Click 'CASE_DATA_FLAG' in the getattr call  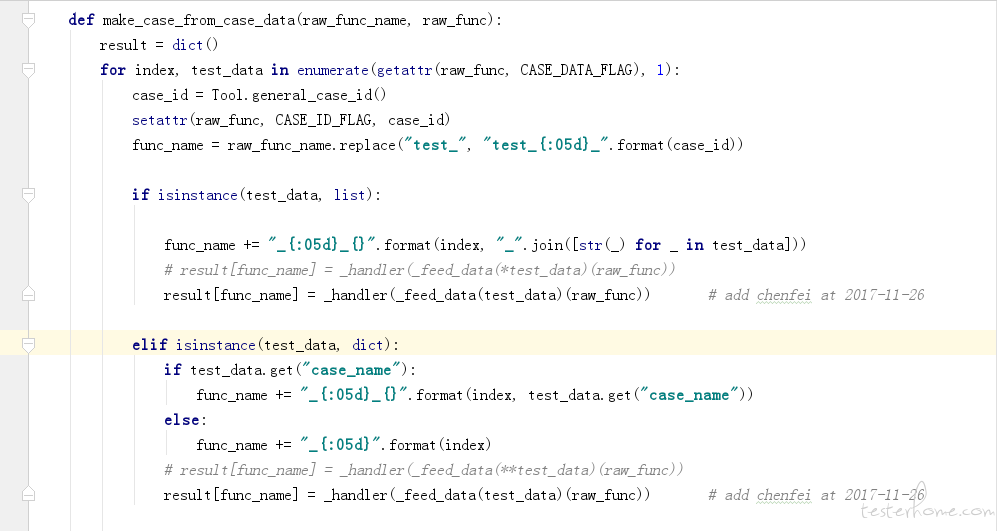[576, 70]
